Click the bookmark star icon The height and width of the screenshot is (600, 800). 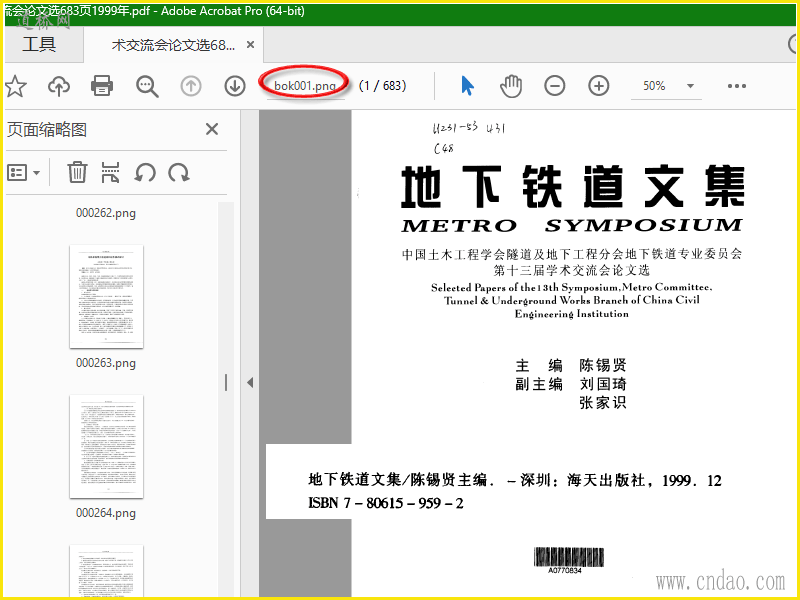[x=15, y=86]
